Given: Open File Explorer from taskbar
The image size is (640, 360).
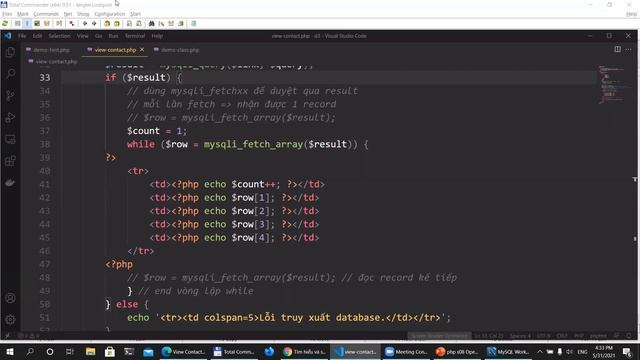Looking at the screenshot, I should point(90,351).
